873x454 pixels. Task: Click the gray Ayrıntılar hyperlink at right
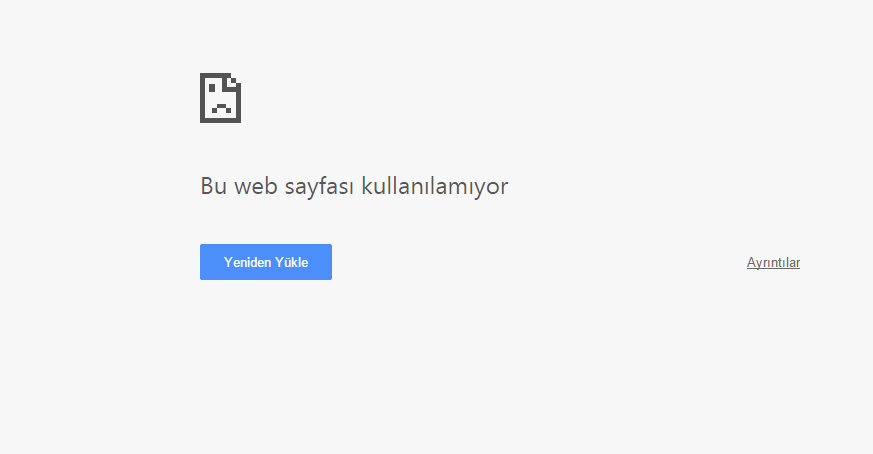pyautogui.click(x=773, y=262)
